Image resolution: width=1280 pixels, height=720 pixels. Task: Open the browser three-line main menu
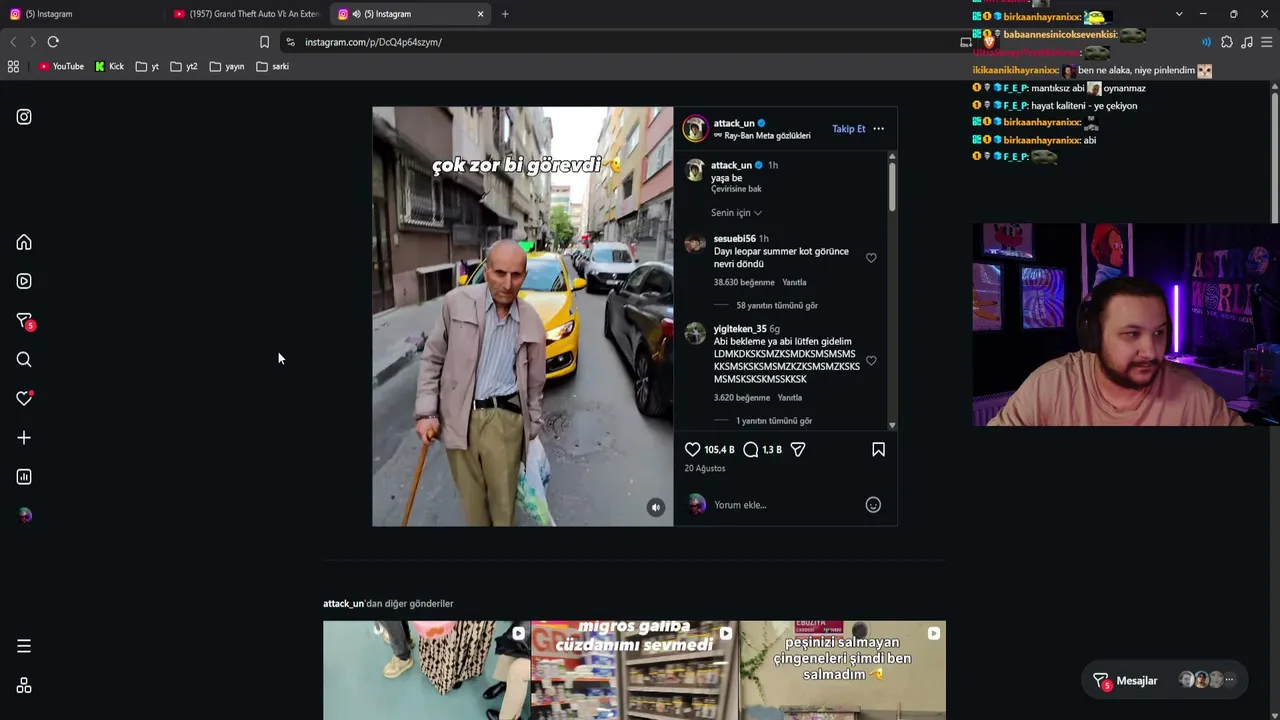coord(1267,42)
